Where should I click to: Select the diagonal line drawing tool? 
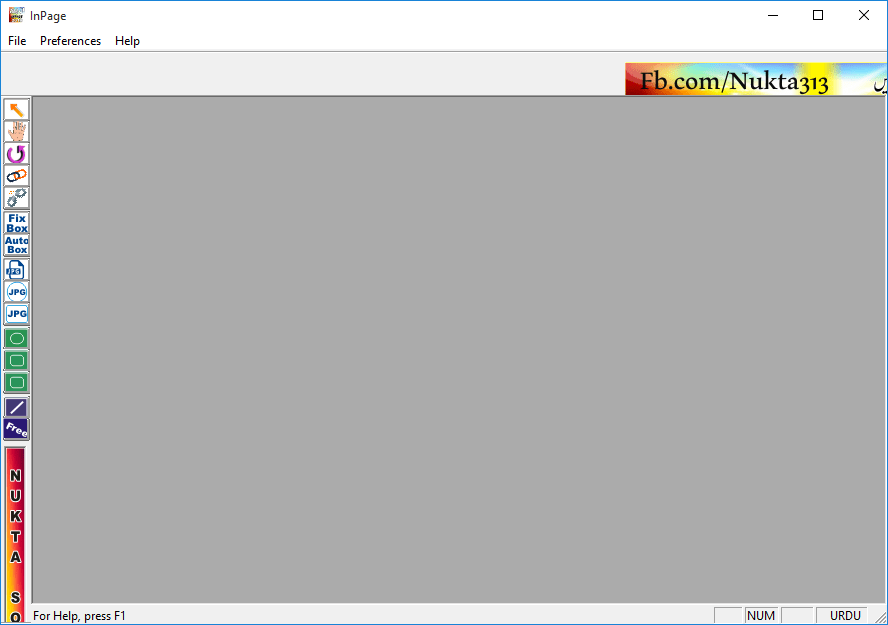click(17, 407)
